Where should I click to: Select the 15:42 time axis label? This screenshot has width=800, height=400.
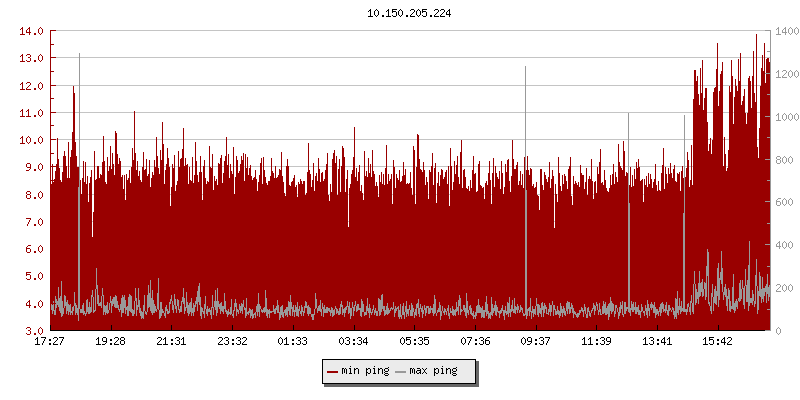coord(717,342)
